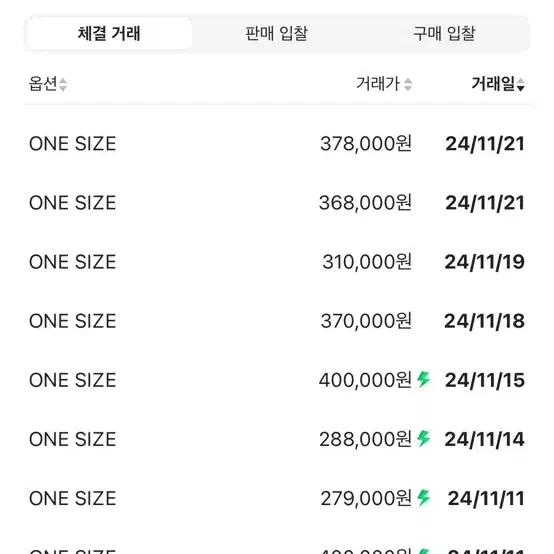Click the 24/11/15 trade date

(x=485, y=380)
